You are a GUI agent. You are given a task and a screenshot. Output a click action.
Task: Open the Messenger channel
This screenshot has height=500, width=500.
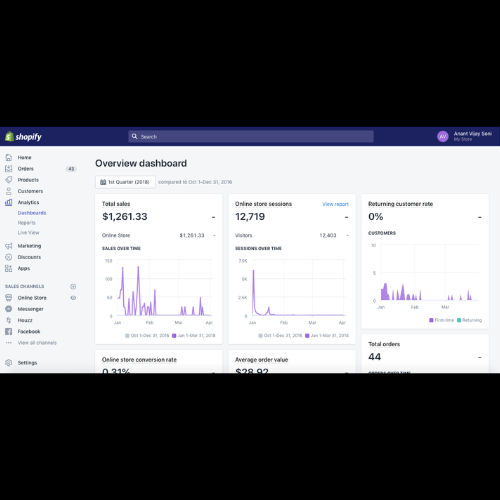pyautogui.click(x=30, y=309)
